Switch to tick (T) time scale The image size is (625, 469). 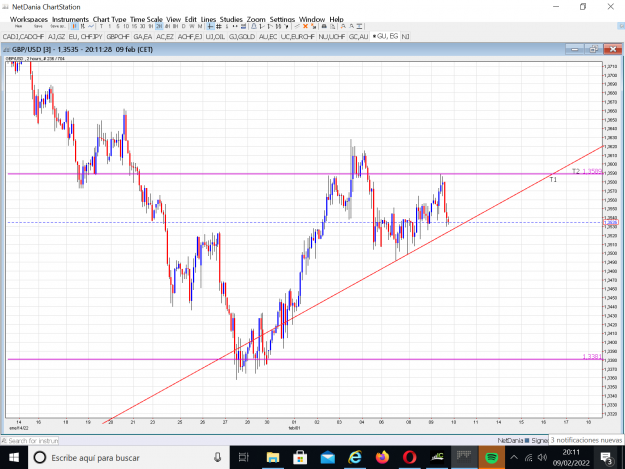click(101, 26)
